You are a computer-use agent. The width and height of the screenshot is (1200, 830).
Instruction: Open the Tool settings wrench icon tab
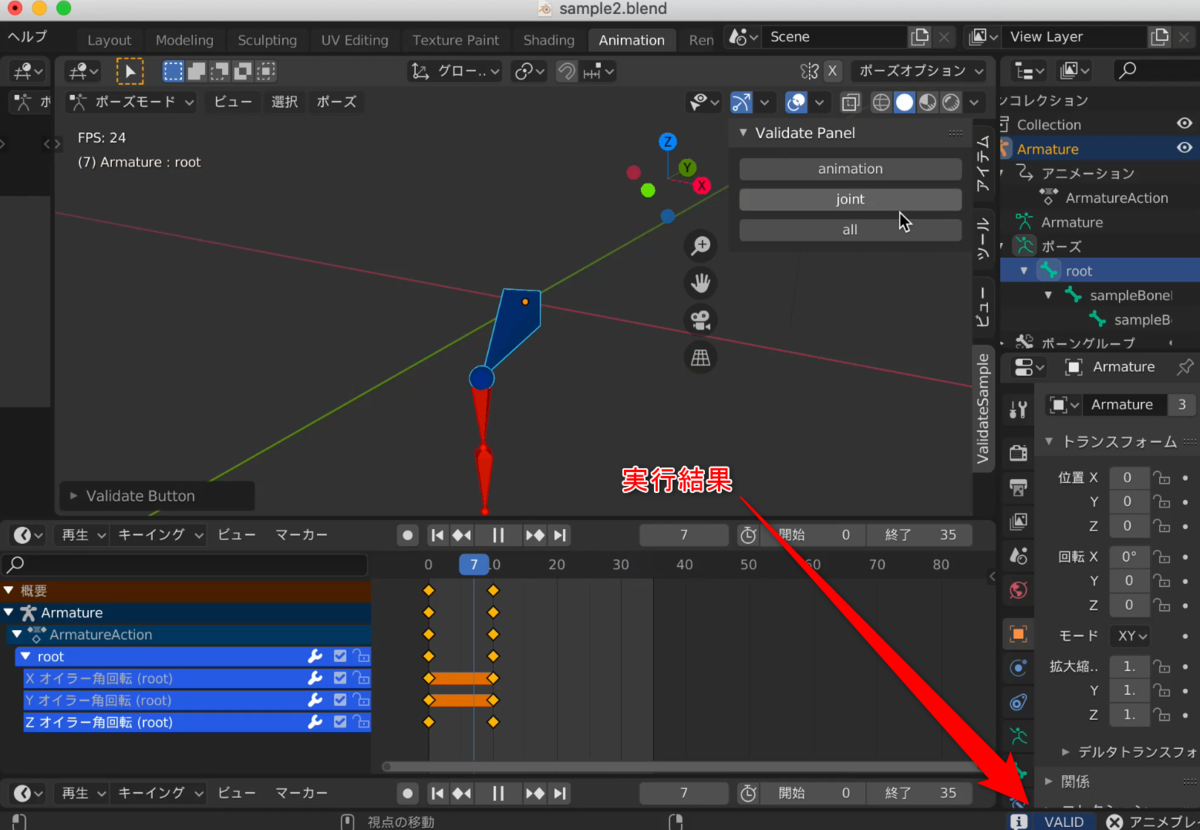tap(1018, 409)
